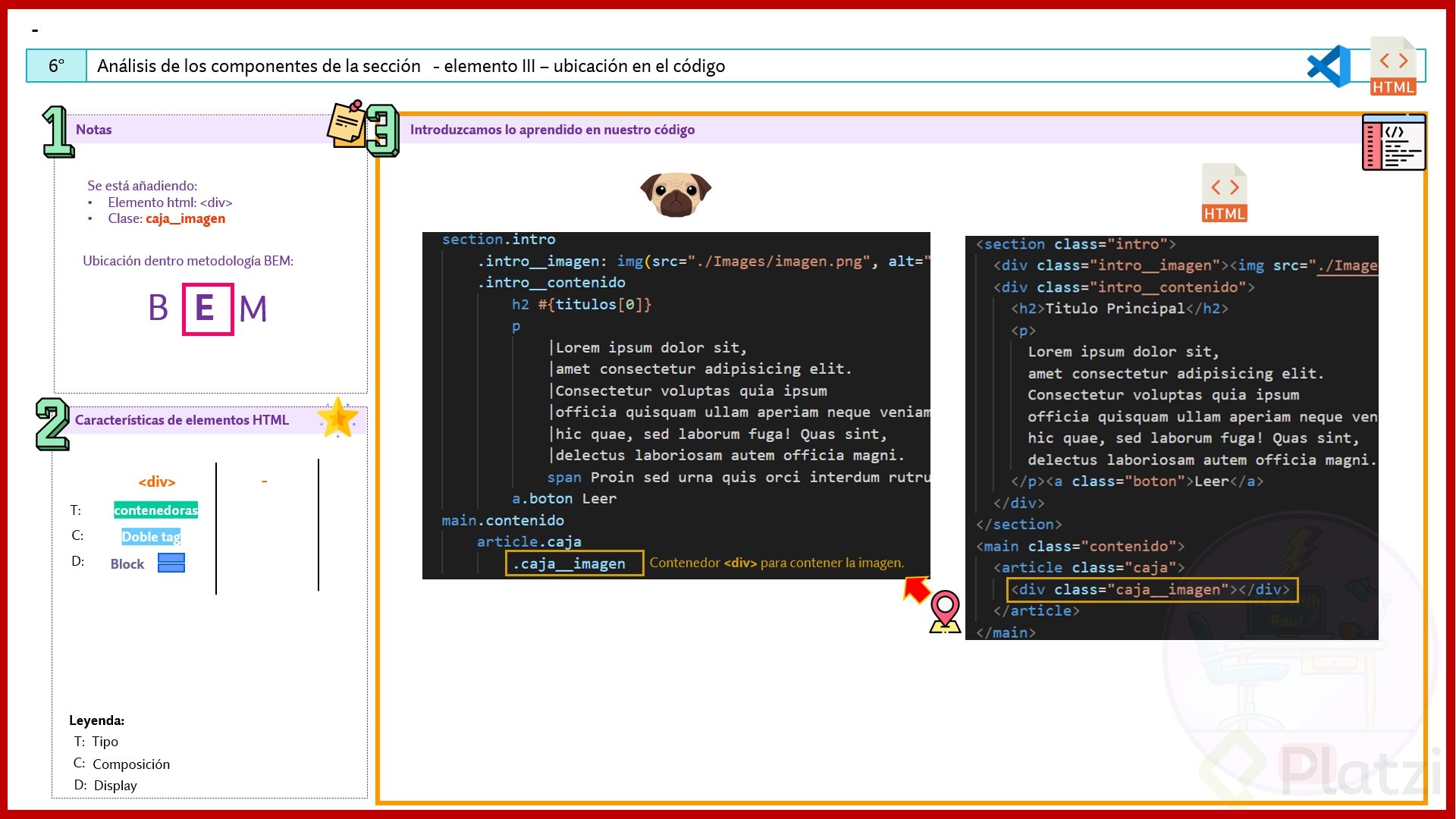Click the code editor window icon
The image size is (1456, 819).
pyautogui.click(x=1394, y=142)
